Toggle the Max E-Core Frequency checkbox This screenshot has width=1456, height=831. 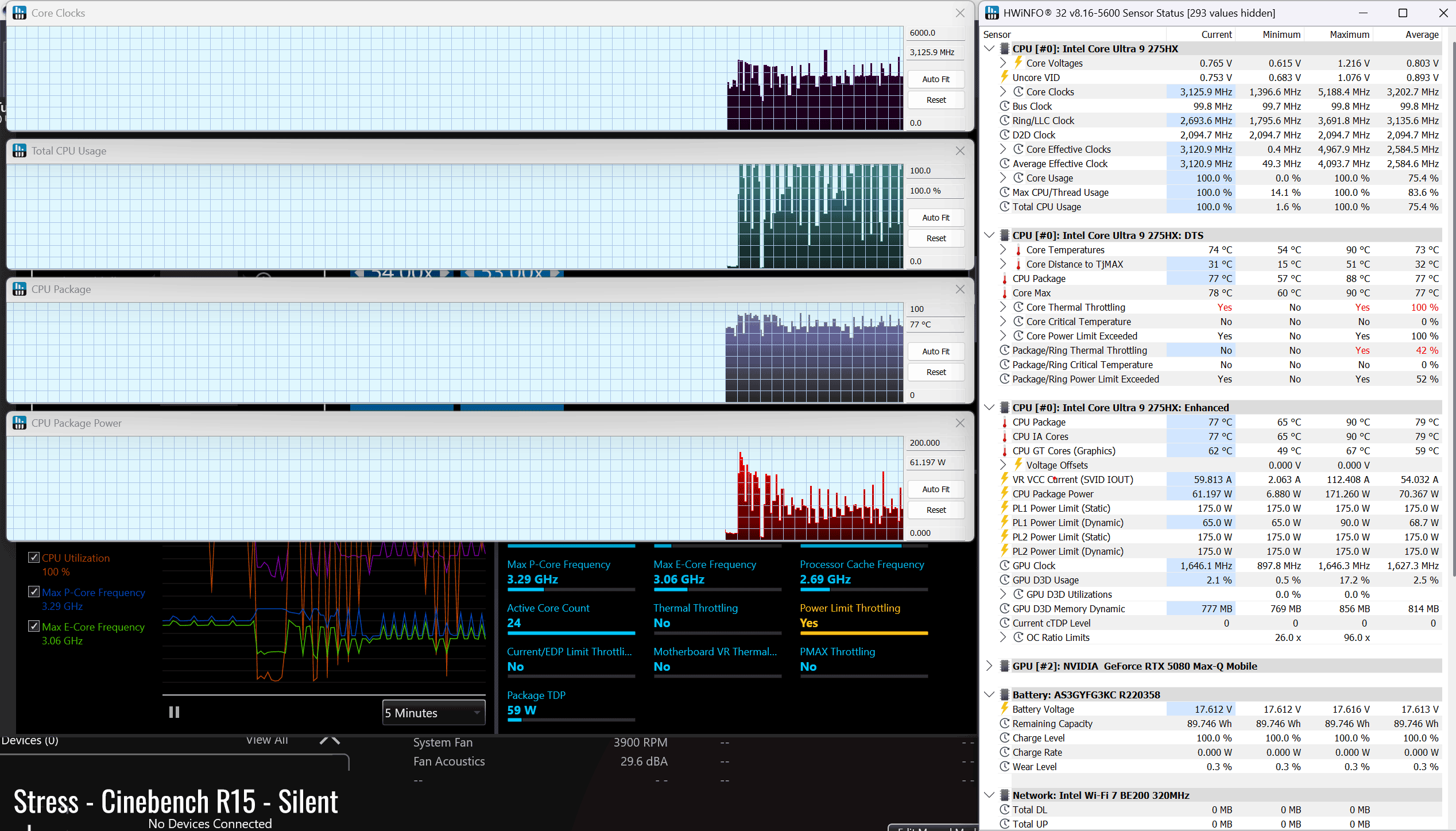[x=34, y=627]
